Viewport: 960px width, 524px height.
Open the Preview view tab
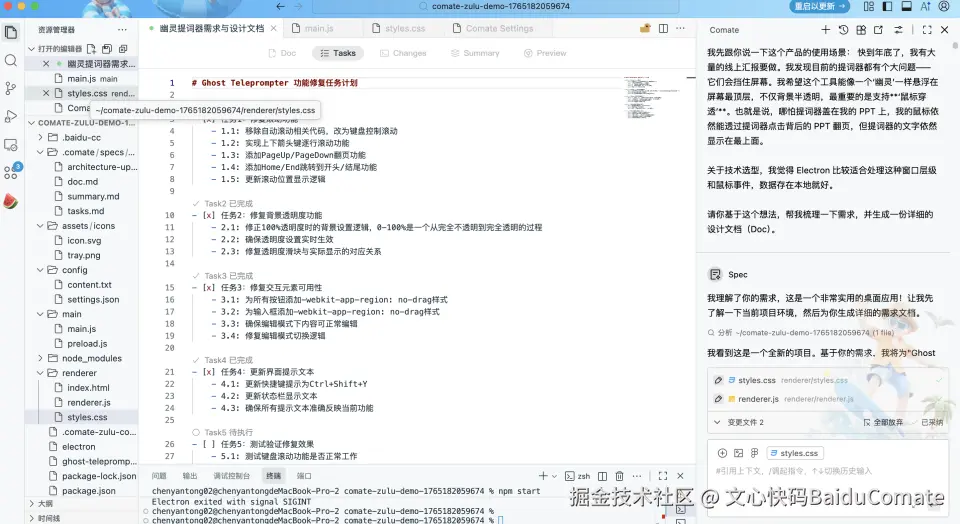(545, 53)
